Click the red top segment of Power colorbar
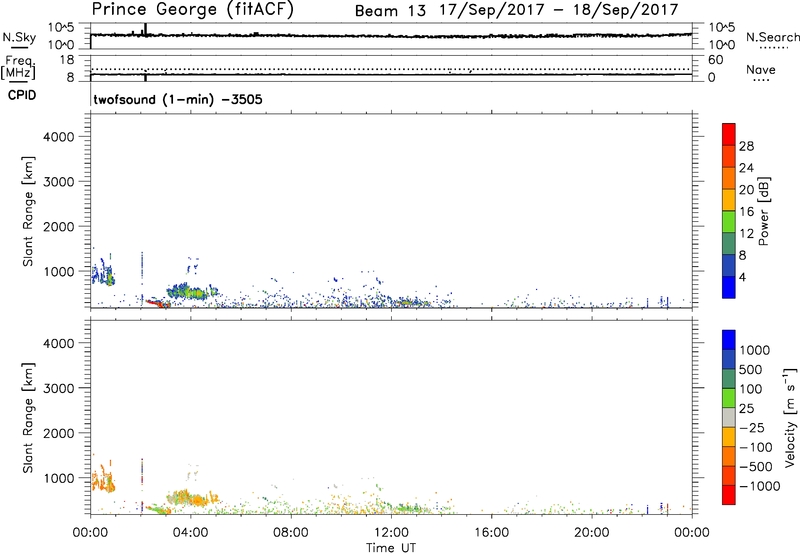This screenshot has width=800, height=554. 729,134
